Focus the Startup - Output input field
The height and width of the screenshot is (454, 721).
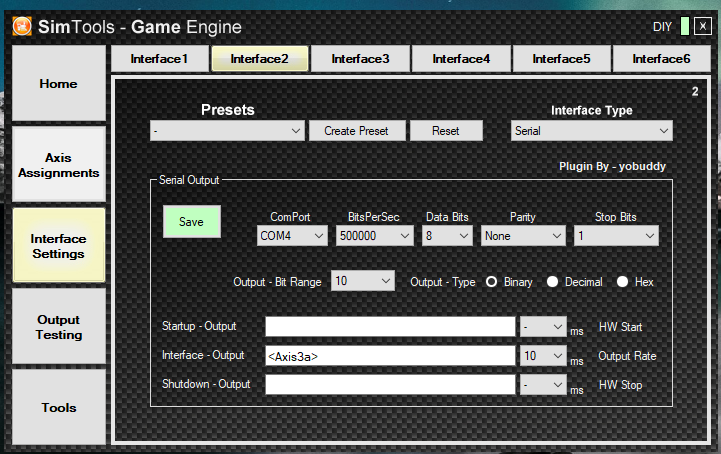pyautogui.click(x=388, y=327)
